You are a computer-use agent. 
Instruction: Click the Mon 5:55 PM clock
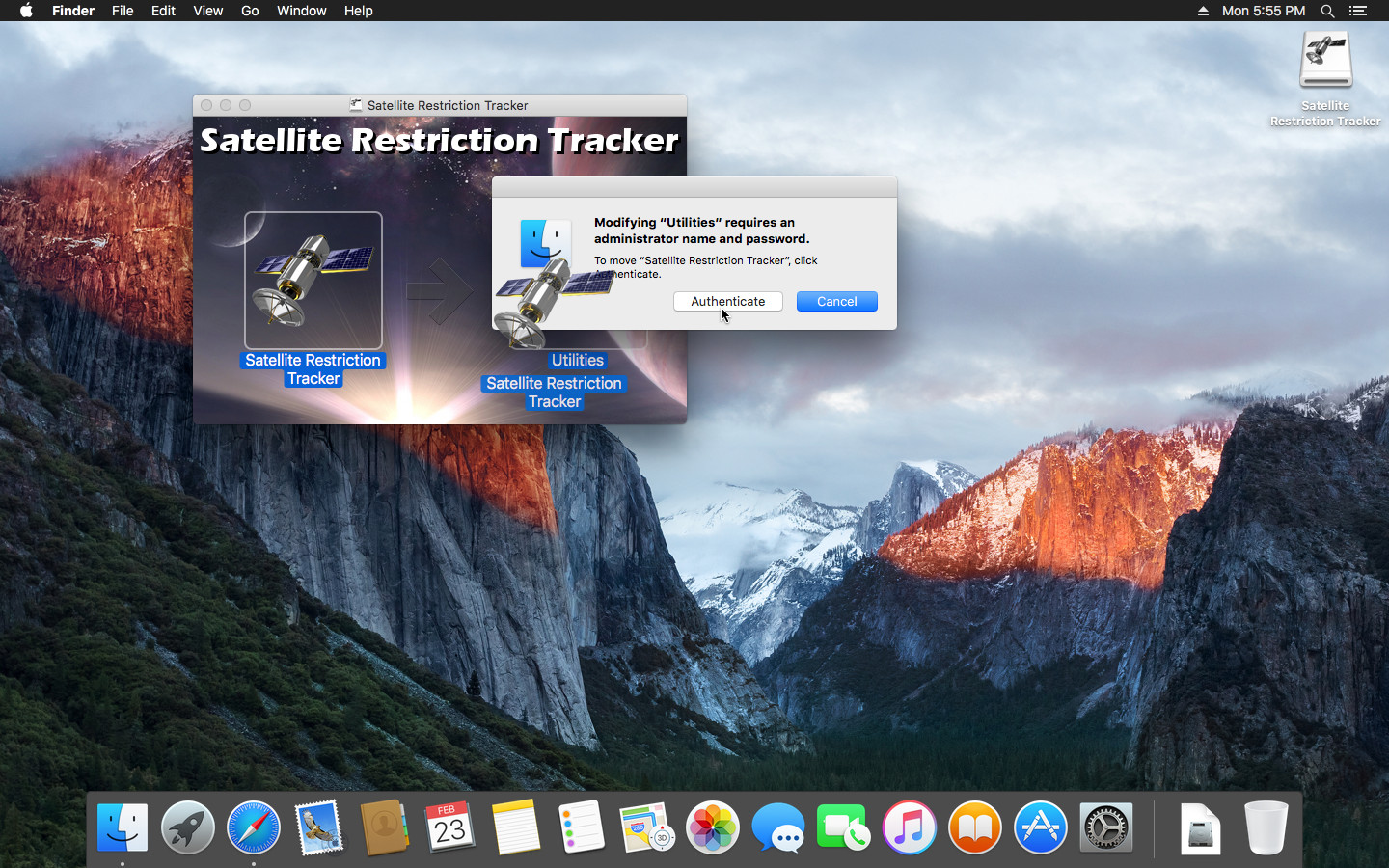tap(1263, 11)
